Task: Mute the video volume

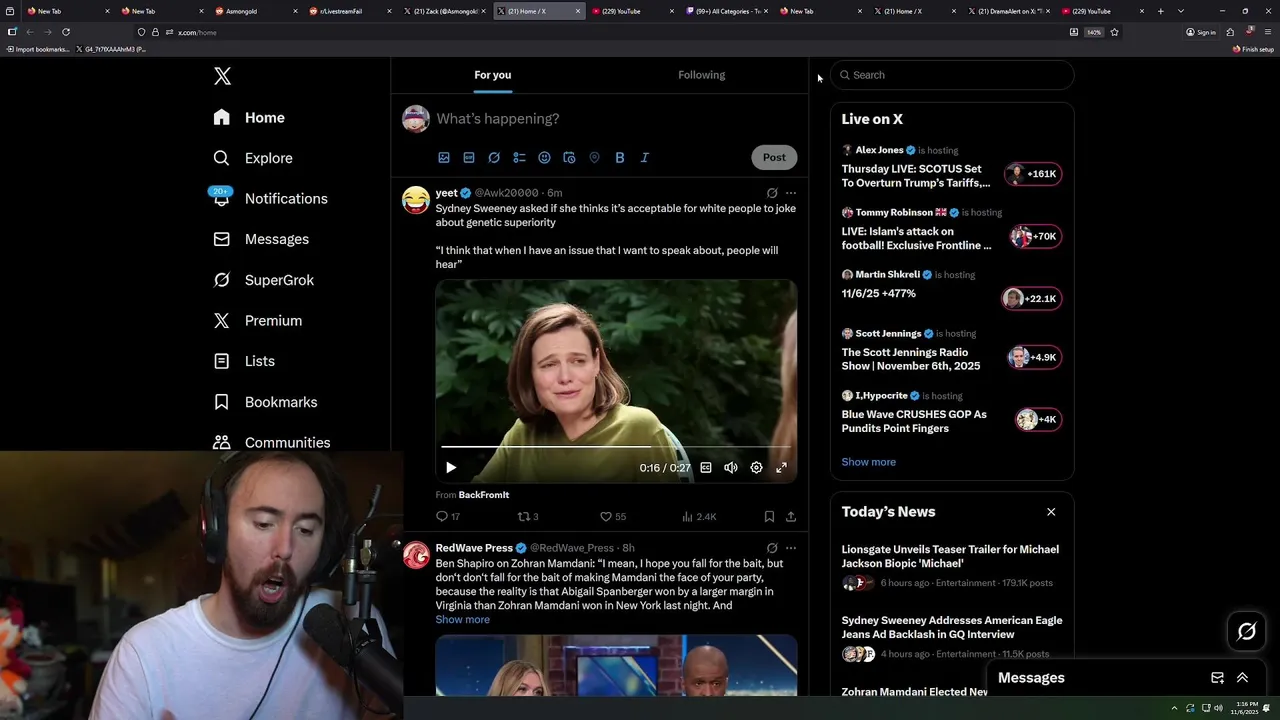Action: pos(731,467)
